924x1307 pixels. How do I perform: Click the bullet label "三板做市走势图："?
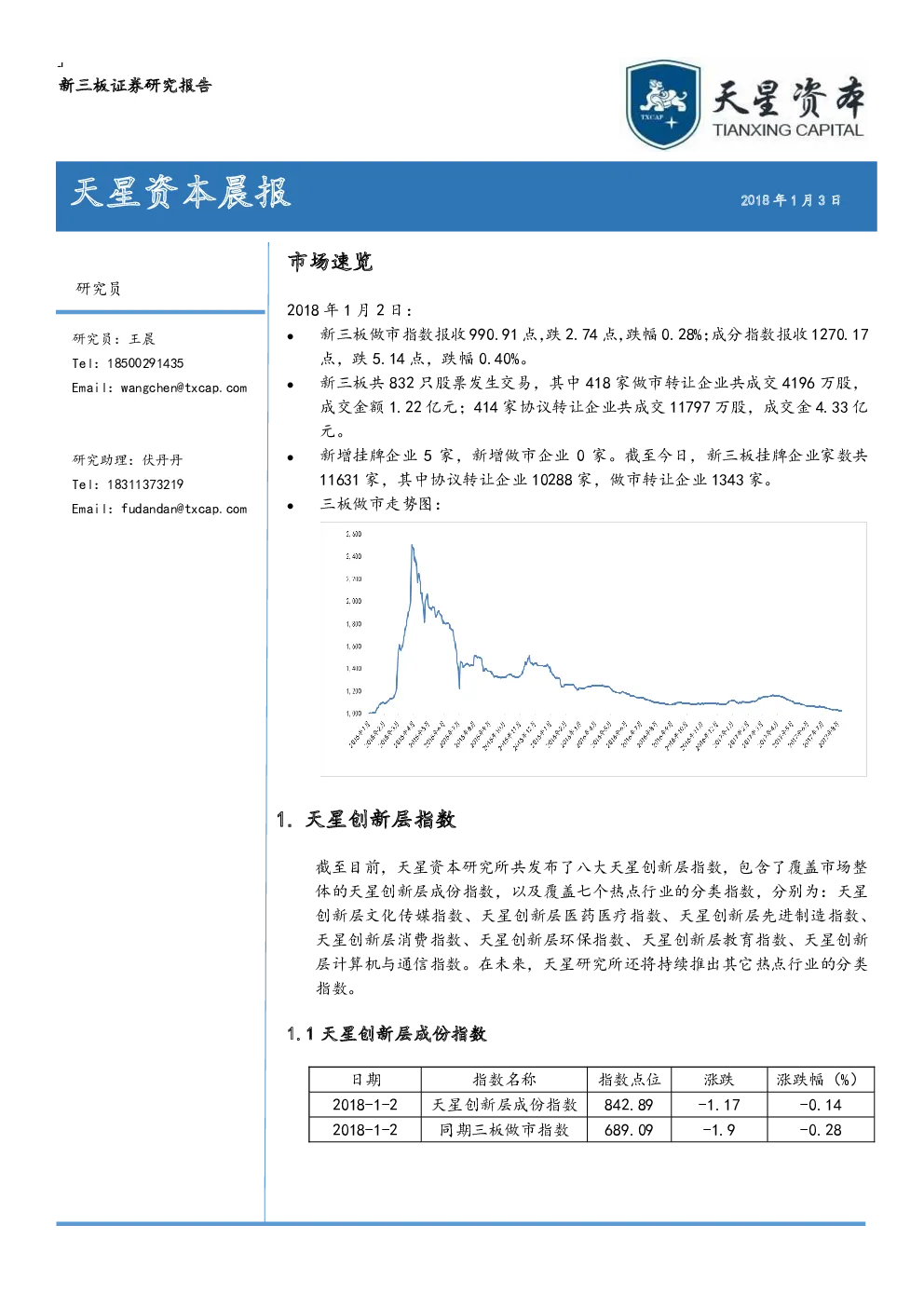click(x=381, y=504)
